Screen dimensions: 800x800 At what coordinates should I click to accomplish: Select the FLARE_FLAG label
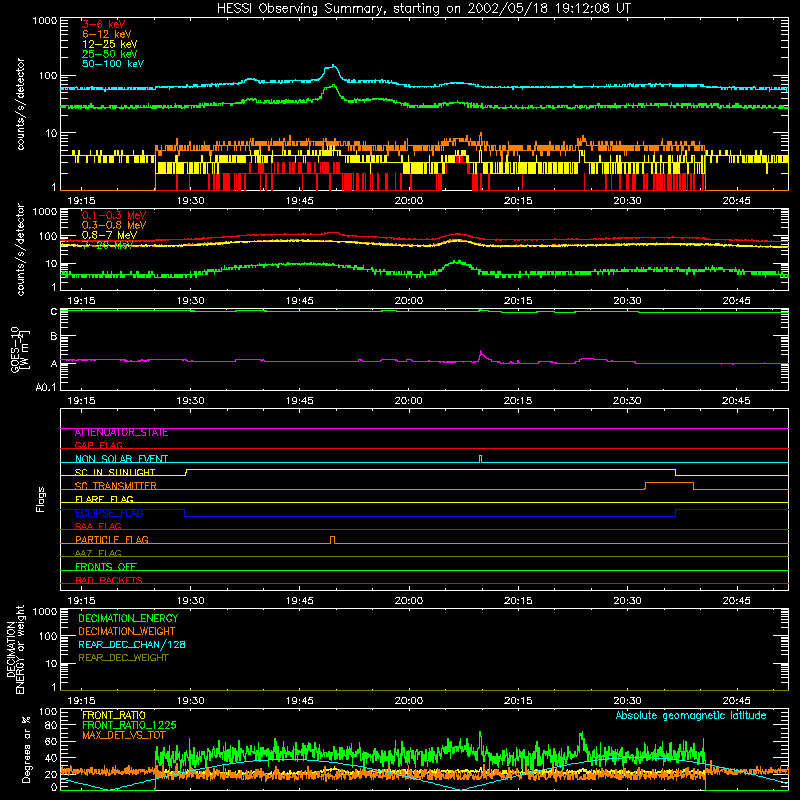pyautogui.click(x=104, y=499)
